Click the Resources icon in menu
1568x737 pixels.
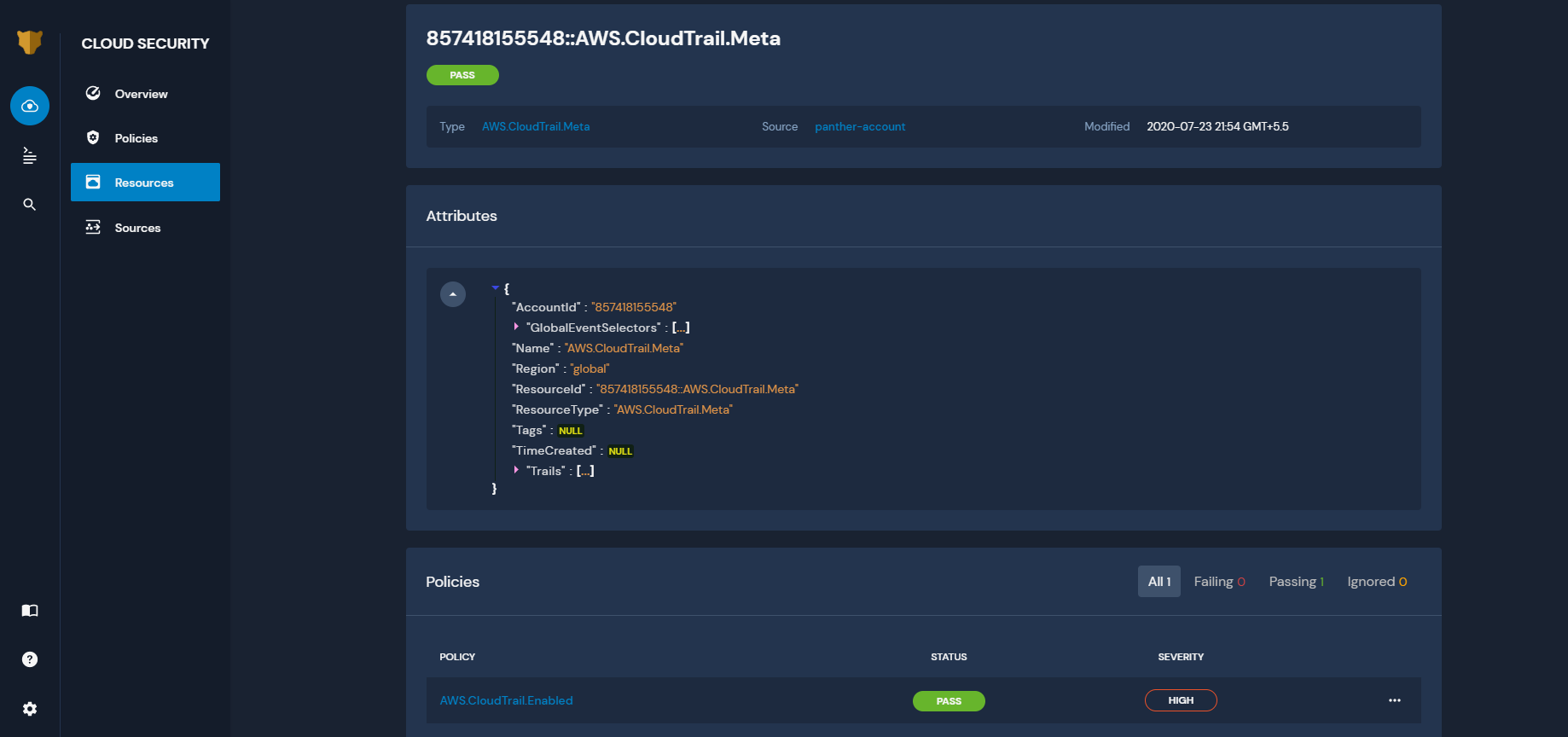[93, 182]
